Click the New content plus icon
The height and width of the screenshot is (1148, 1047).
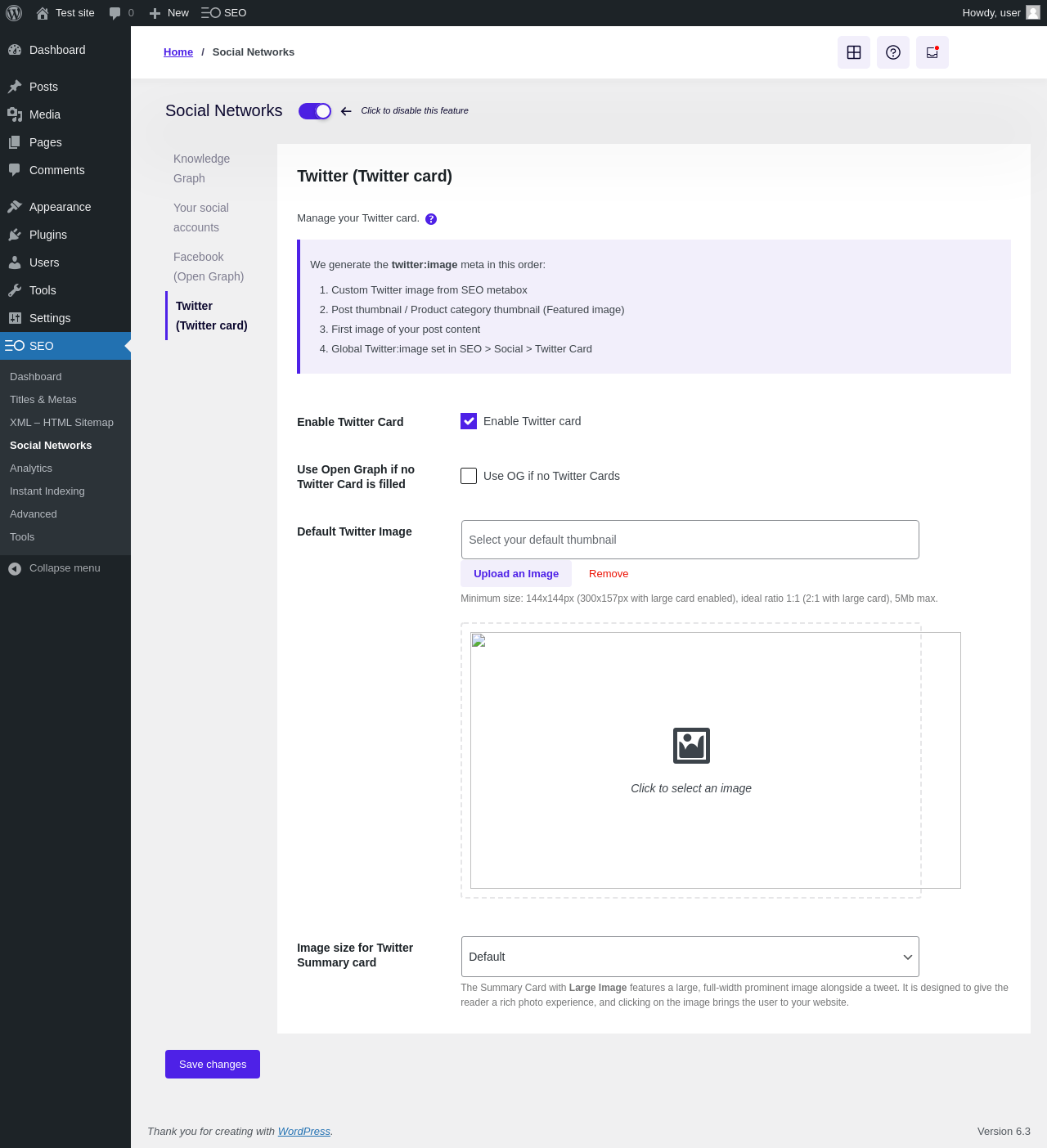tap(155, 13)
